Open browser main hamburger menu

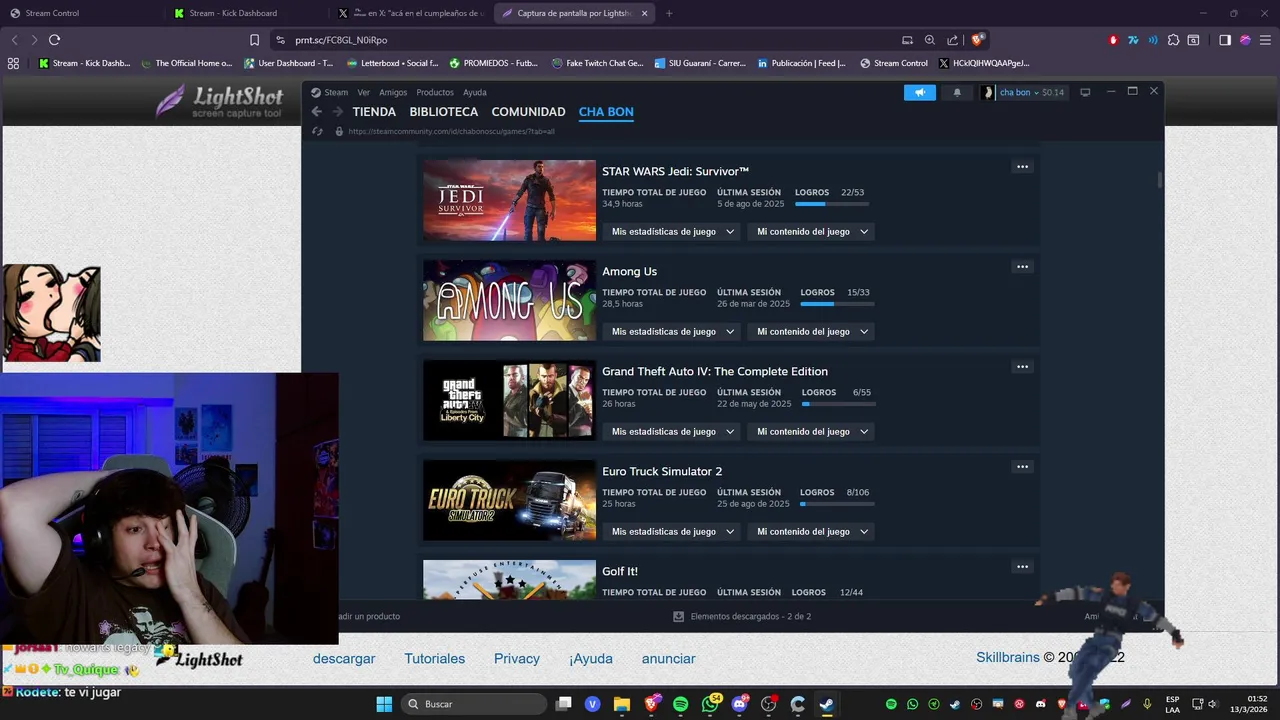(1265, 40)
